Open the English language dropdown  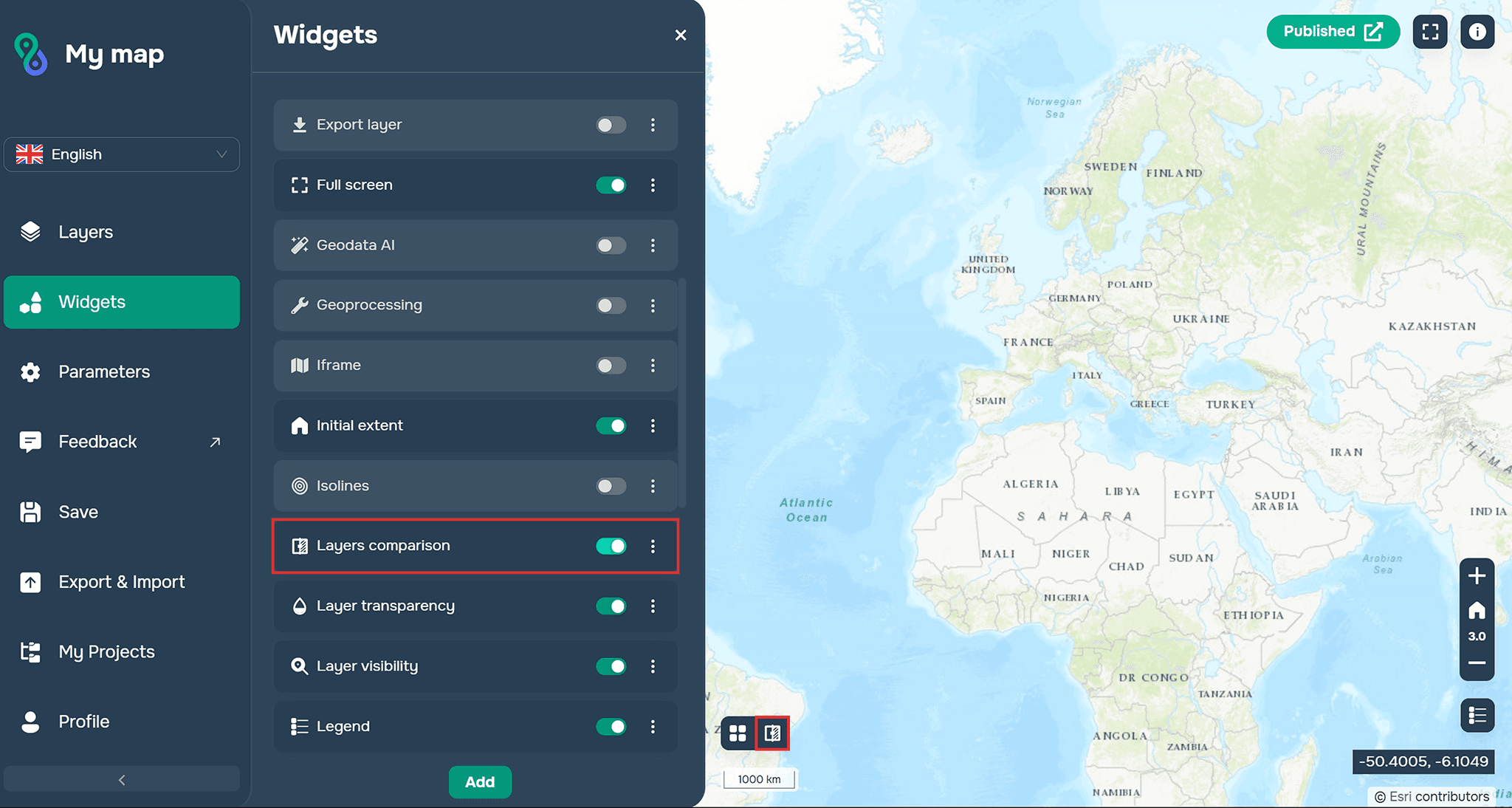tap(122, 154)
